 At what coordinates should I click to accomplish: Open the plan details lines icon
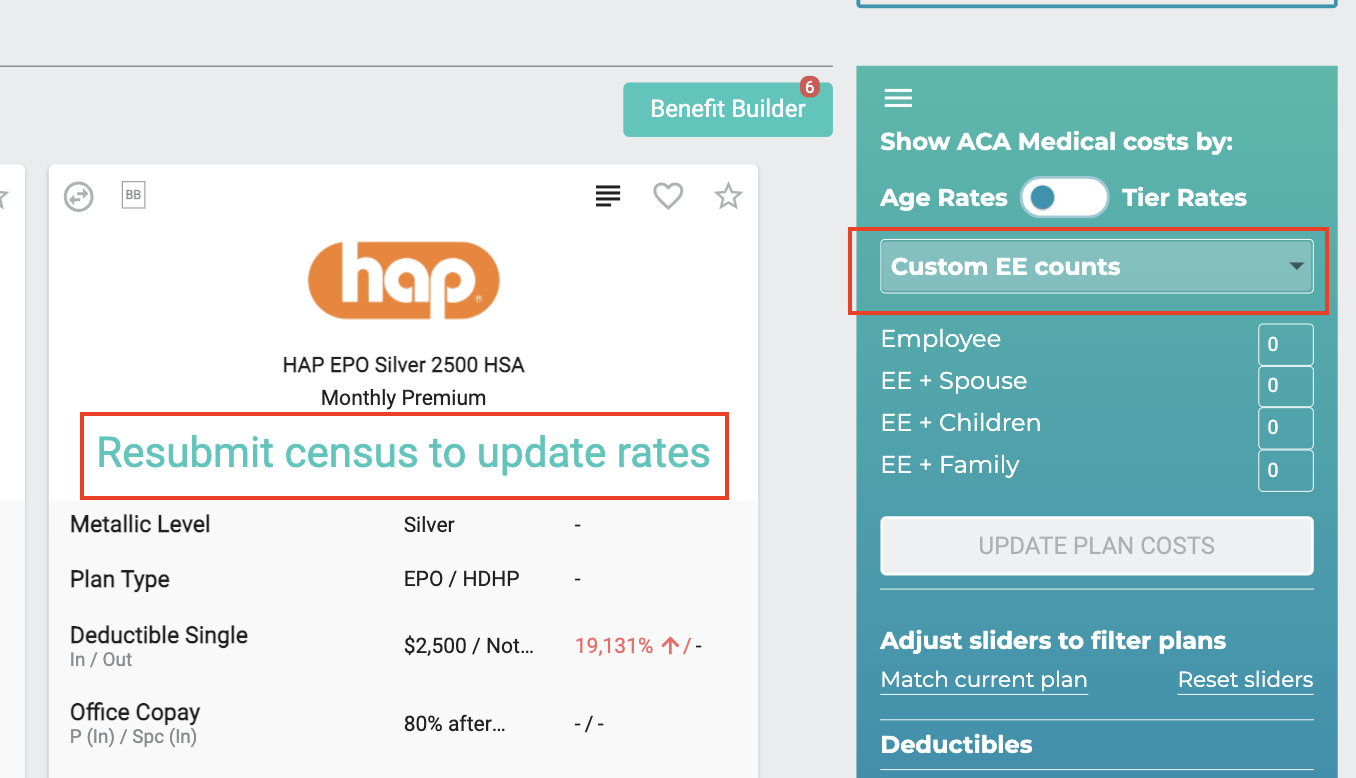click(608, 196)
